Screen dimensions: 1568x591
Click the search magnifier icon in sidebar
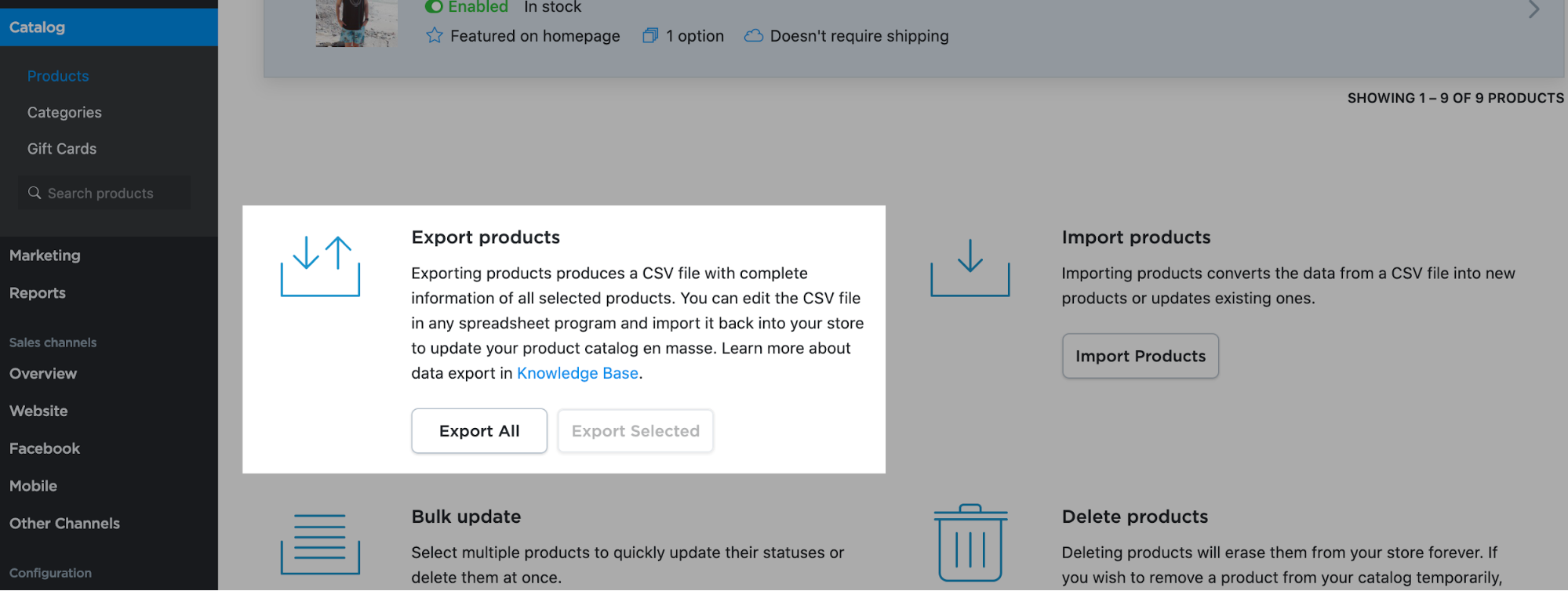[x=35, y=193]
